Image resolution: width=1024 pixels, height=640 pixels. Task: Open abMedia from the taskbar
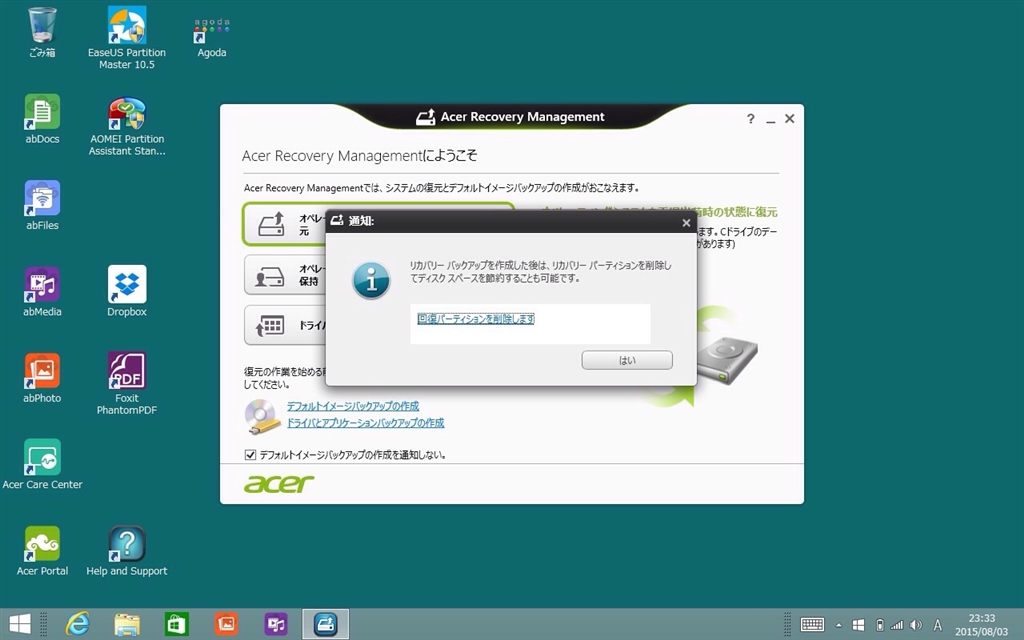tap(276, 624)
